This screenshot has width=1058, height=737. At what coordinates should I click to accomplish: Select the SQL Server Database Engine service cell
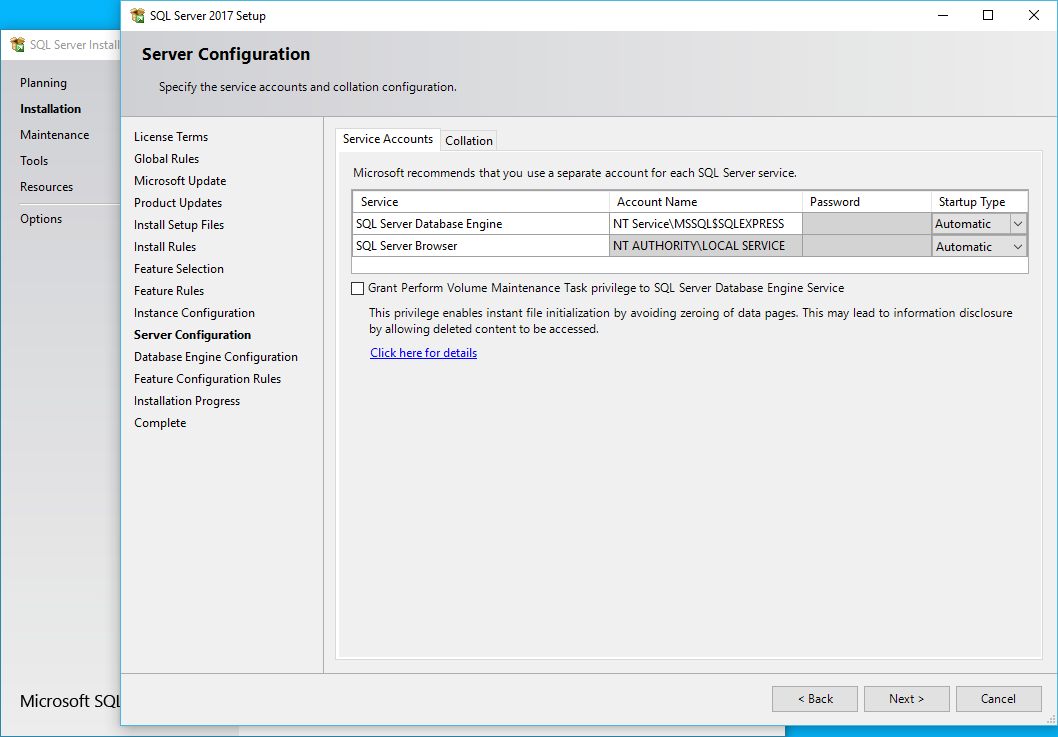(480, 224)
